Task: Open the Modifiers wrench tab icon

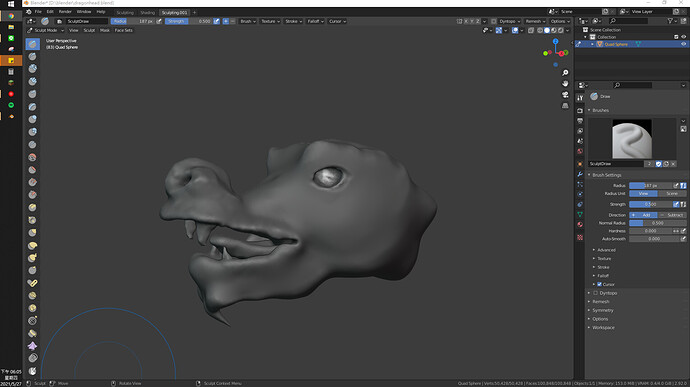Action: tap(580, 174)
